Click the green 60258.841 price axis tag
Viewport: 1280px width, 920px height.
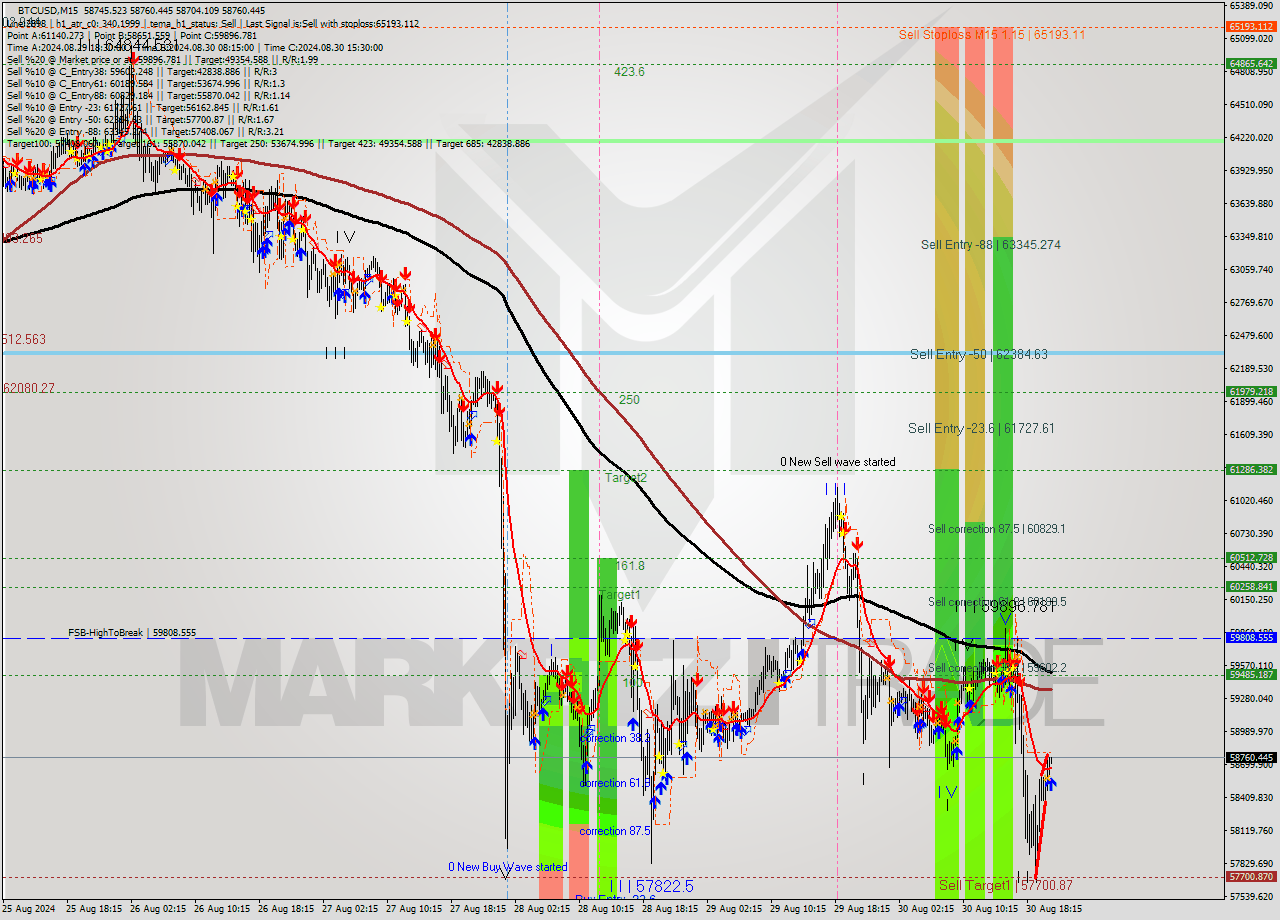coord(1251,586)
